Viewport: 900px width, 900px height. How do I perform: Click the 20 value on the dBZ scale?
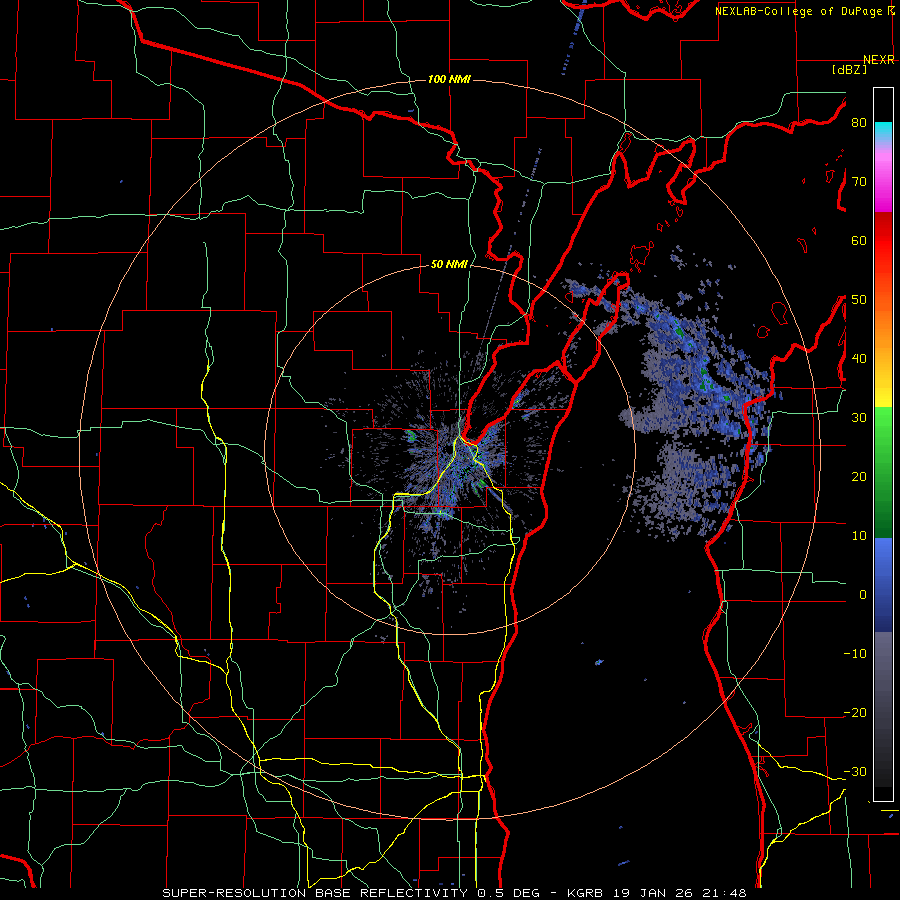(x=859, y=477)
